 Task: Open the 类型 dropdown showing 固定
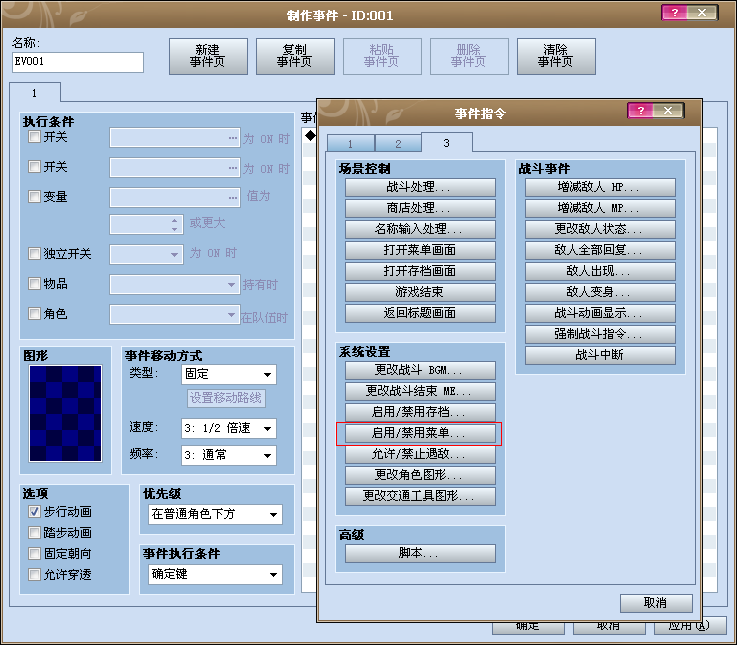click(x=229, y=374)
